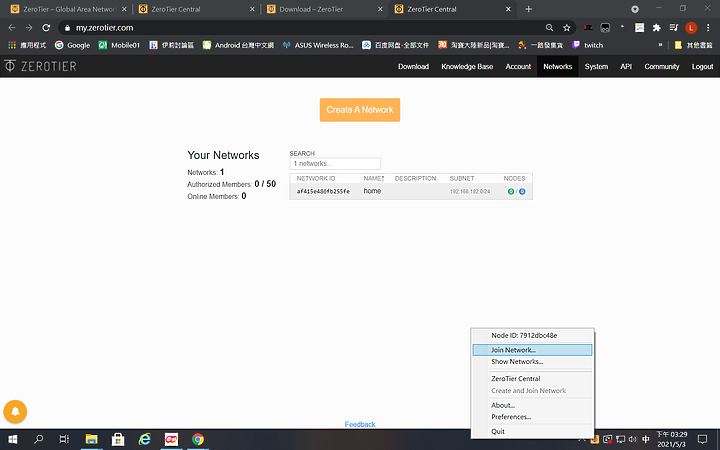Open the Windows Start menu
The image size is (720, 450).
tap(13, 439)
